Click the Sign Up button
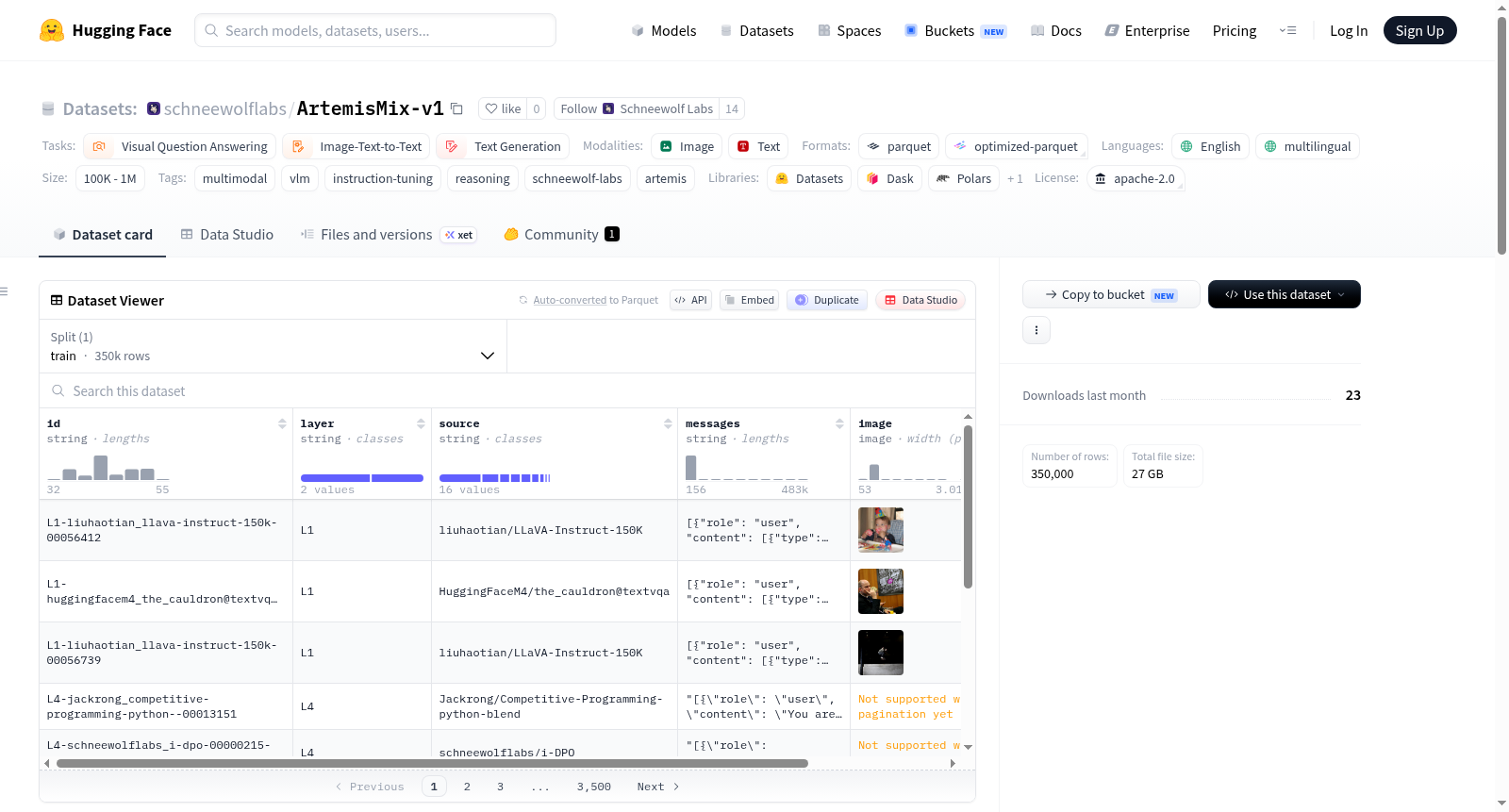The image size is (1509, 812). pyautogui.click(x=1420, y=31)
